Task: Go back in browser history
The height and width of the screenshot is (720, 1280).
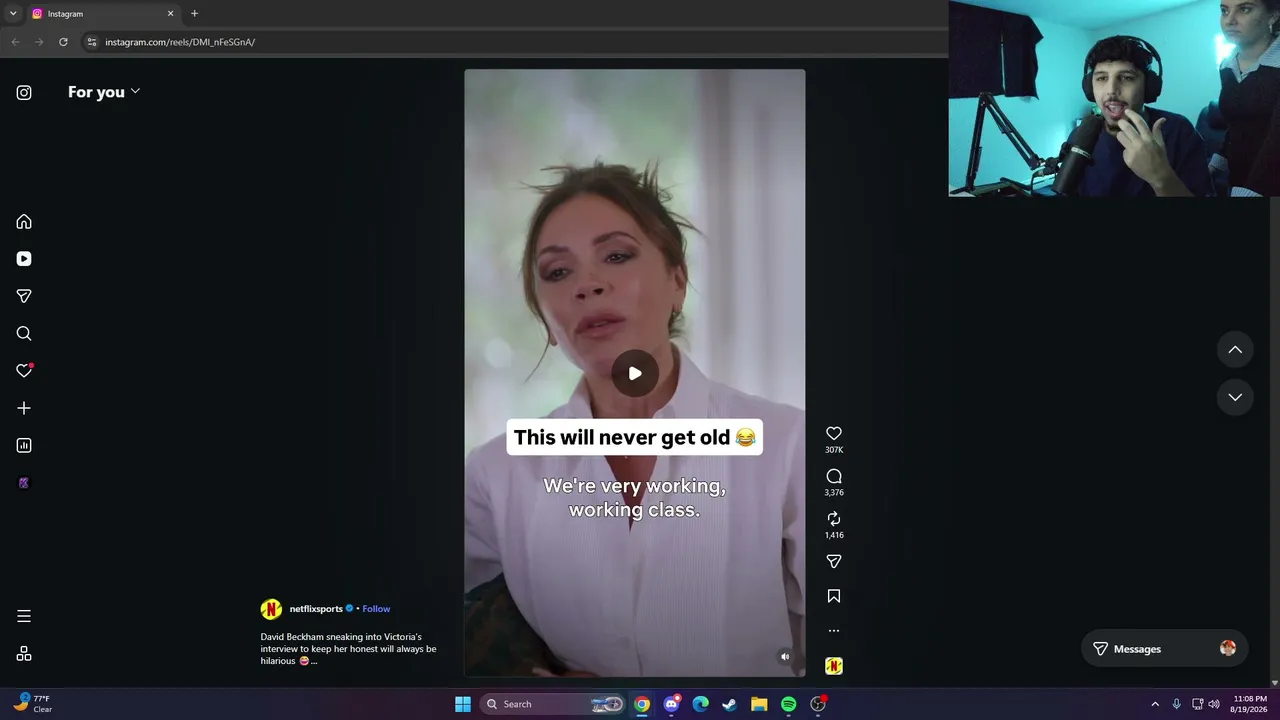Action: click(x=15, y=42)
